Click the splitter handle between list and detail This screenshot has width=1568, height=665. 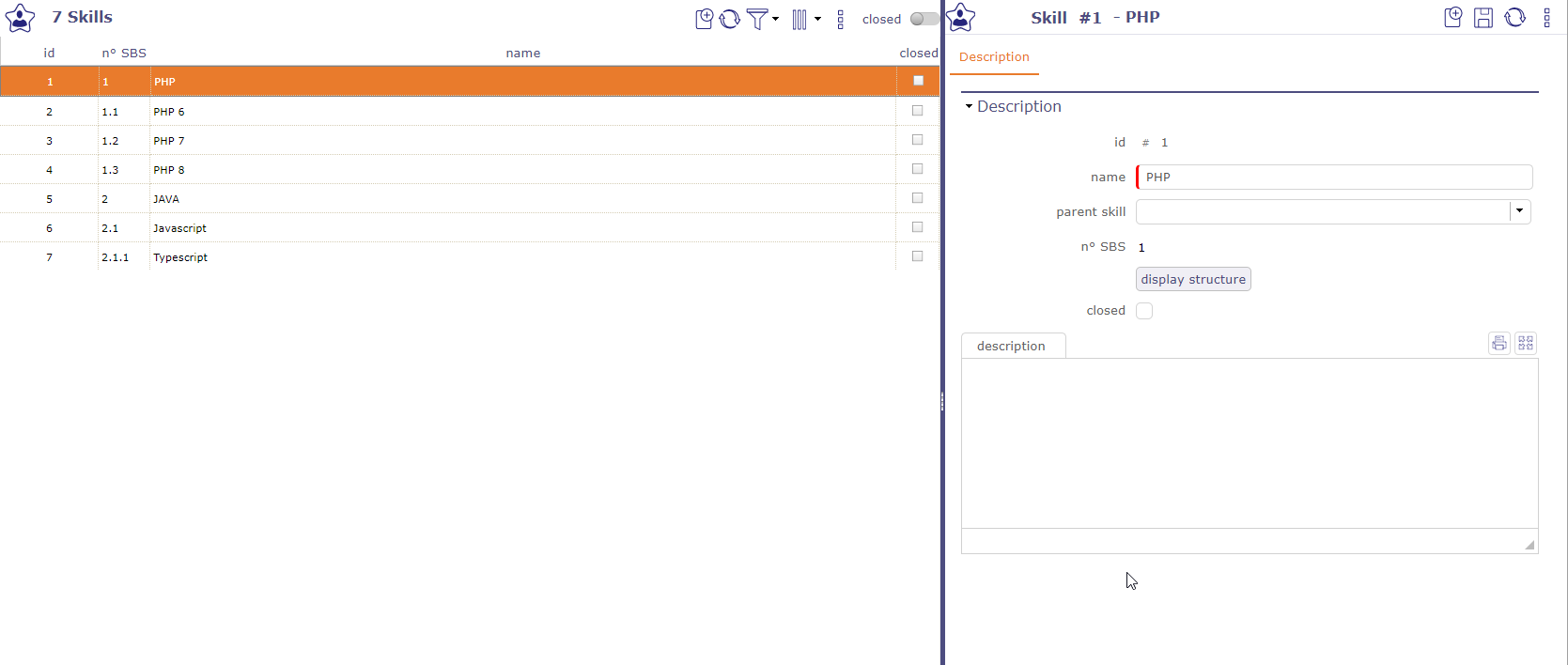tap(942, 402)
